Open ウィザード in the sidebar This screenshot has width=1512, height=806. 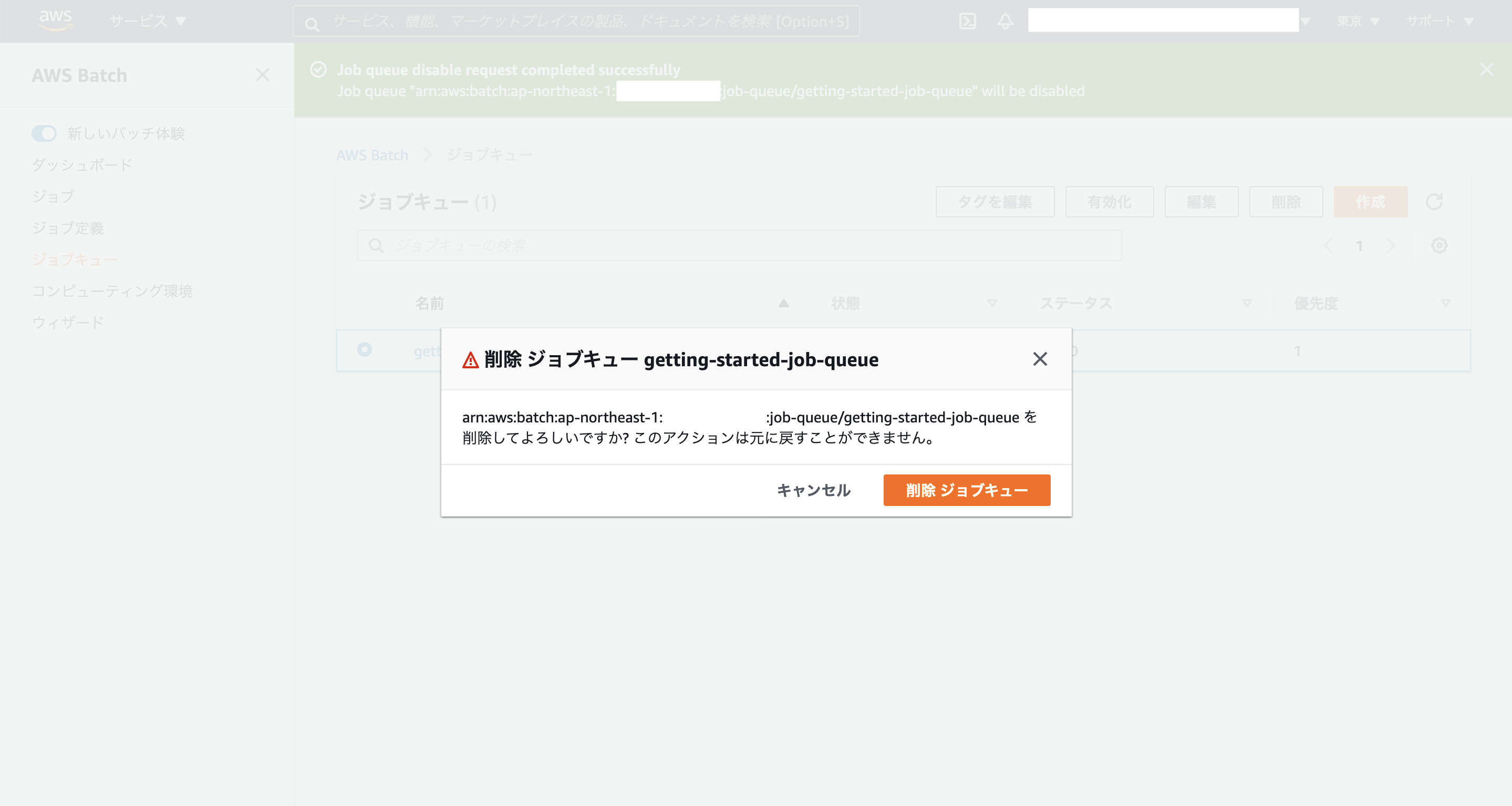point(68,322)
